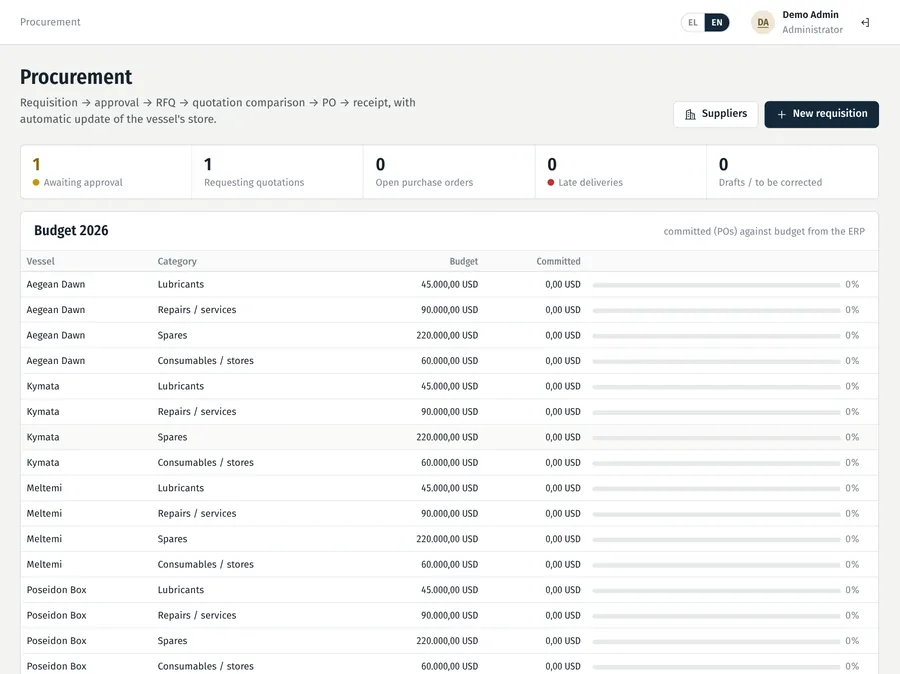Create a New requisition
Viewport: 900px width, 674px height.
click(x=821, y=114)
